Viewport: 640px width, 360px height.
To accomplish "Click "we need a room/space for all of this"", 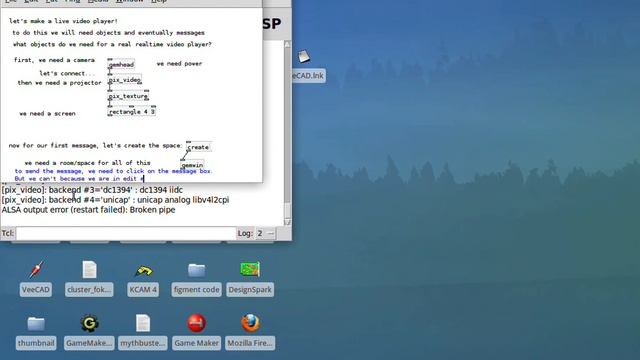I will point(87,163).
